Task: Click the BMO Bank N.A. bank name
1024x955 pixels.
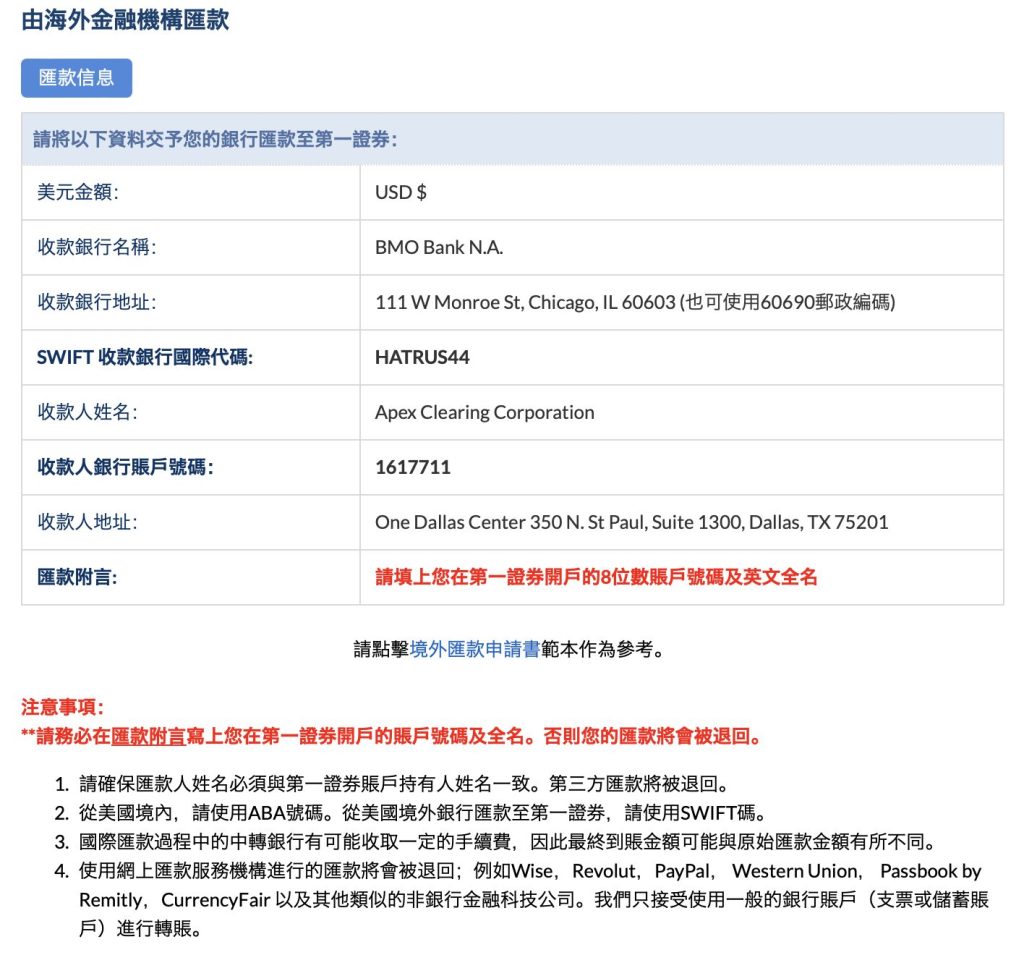Action: click(x=439, y=247)
